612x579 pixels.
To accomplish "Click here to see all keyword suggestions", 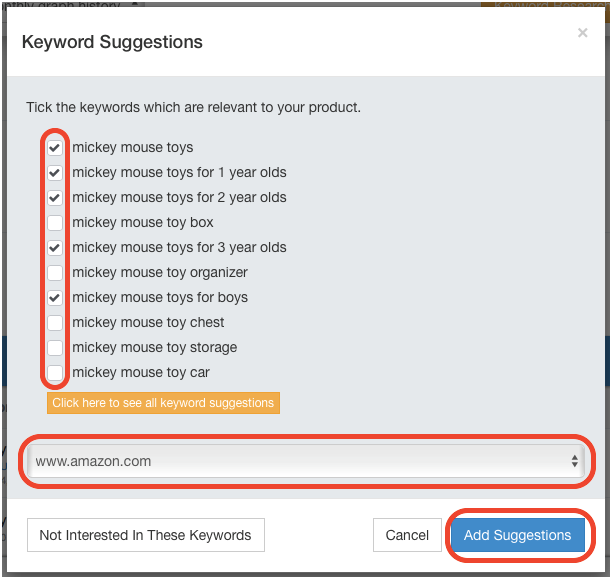I will (163, 403).
